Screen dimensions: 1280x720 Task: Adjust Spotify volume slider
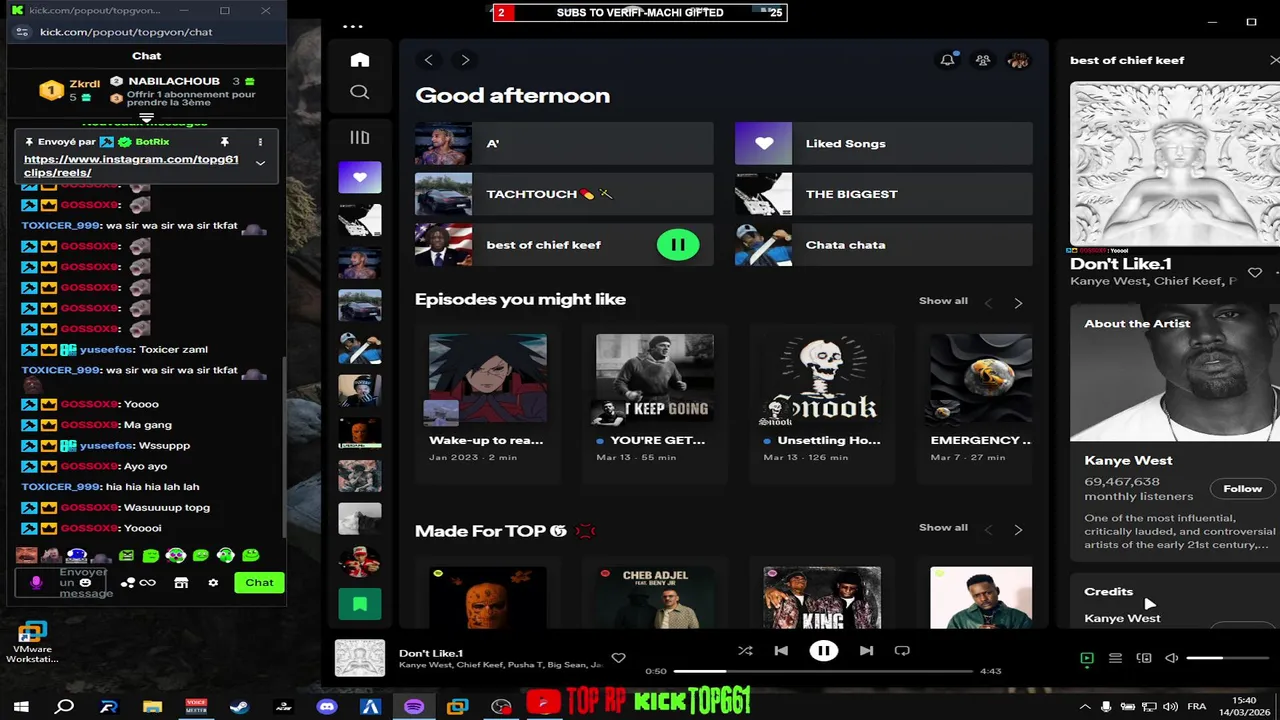(x=1226, y=658)
